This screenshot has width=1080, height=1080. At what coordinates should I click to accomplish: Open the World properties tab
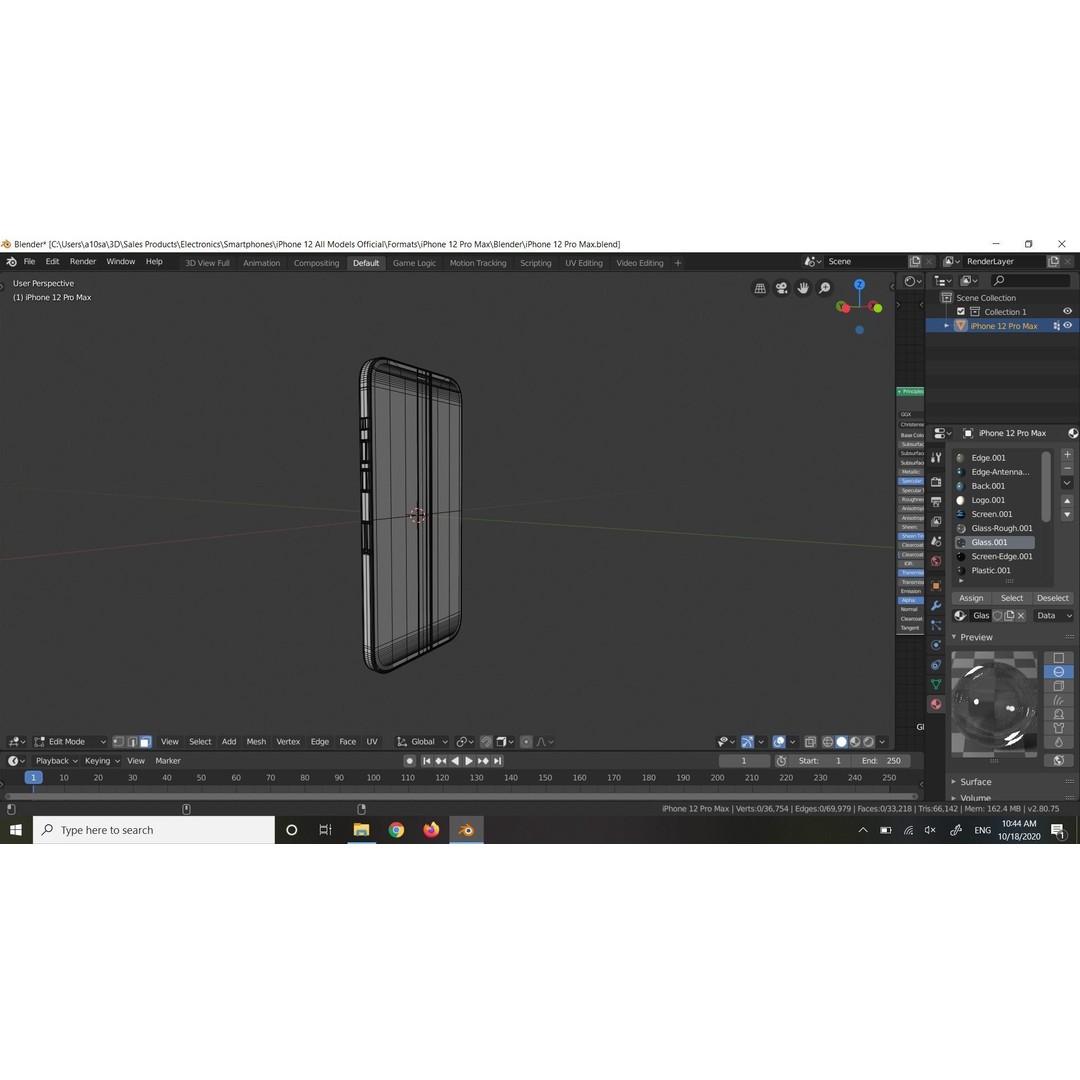(935, 561)
